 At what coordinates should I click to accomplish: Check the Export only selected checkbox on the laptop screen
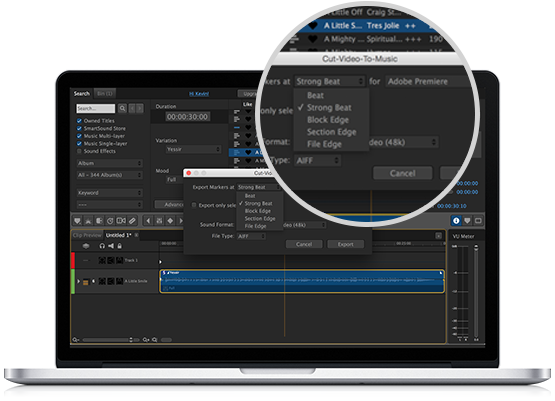click(194, 205)
